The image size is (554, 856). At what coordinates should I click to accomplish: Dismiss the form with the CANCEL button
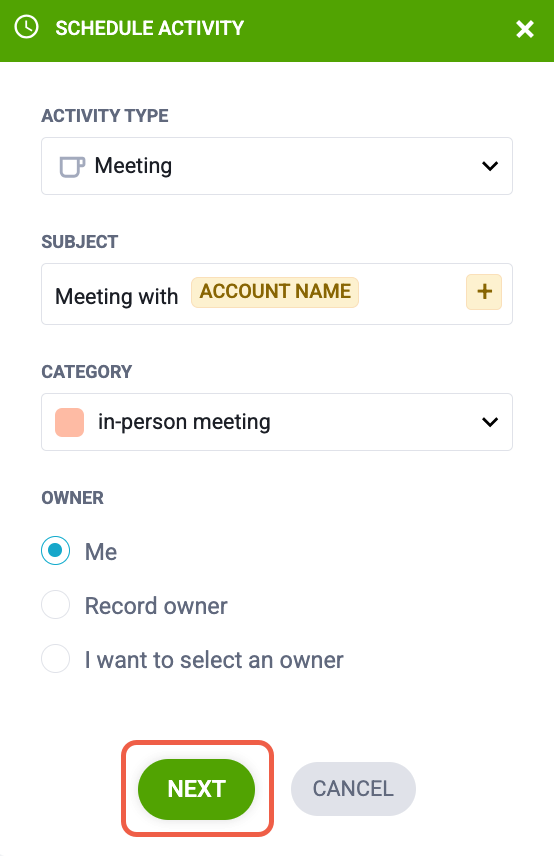pyautogui.click(x=353, y=789)
